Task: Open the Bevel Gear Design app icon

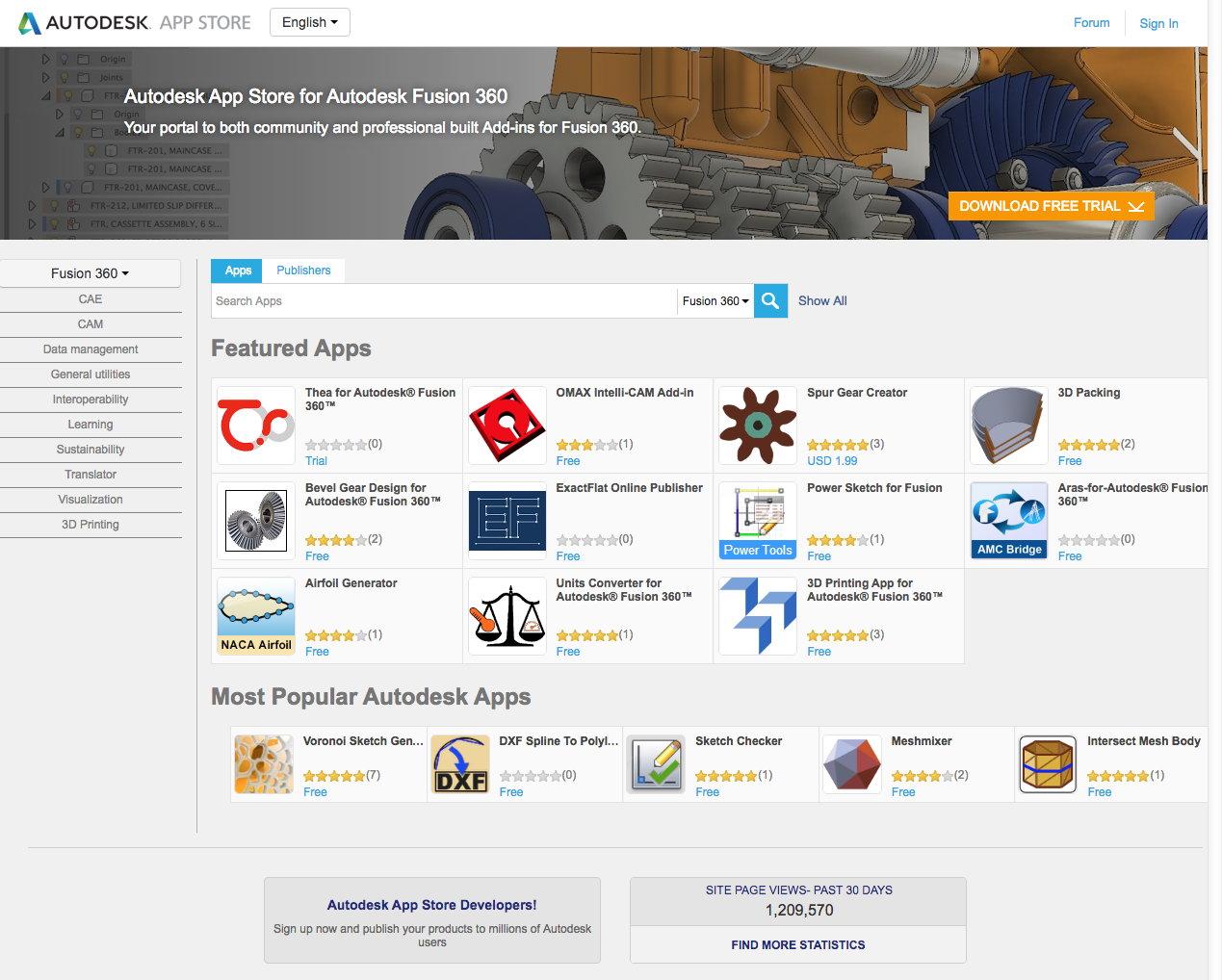Action: pyautogui.click(x=256, y=521)
